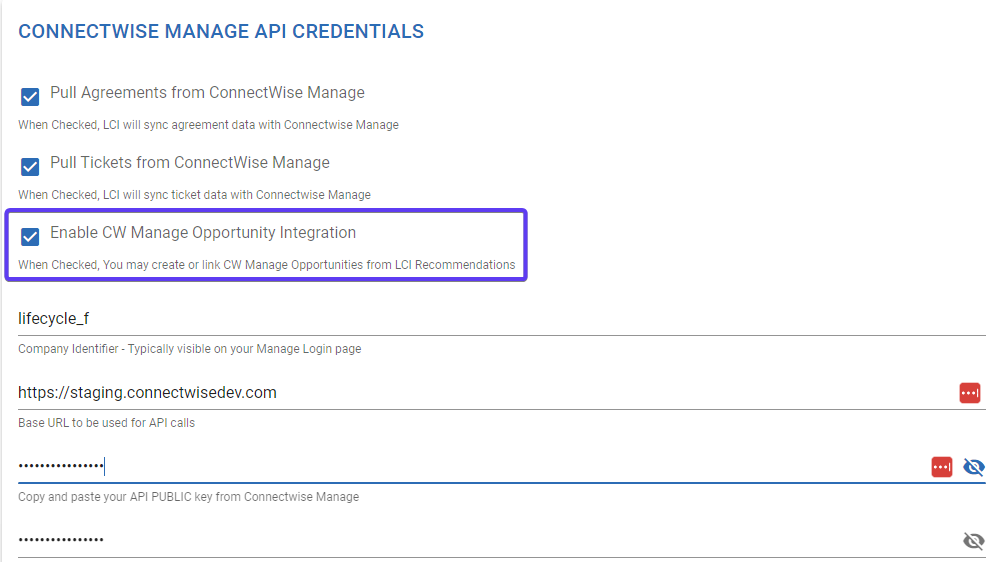Screen dimensions: 995x562
Task: Click 'Base URL to be used for API calls' hint
Action: [x=107, y=423]
